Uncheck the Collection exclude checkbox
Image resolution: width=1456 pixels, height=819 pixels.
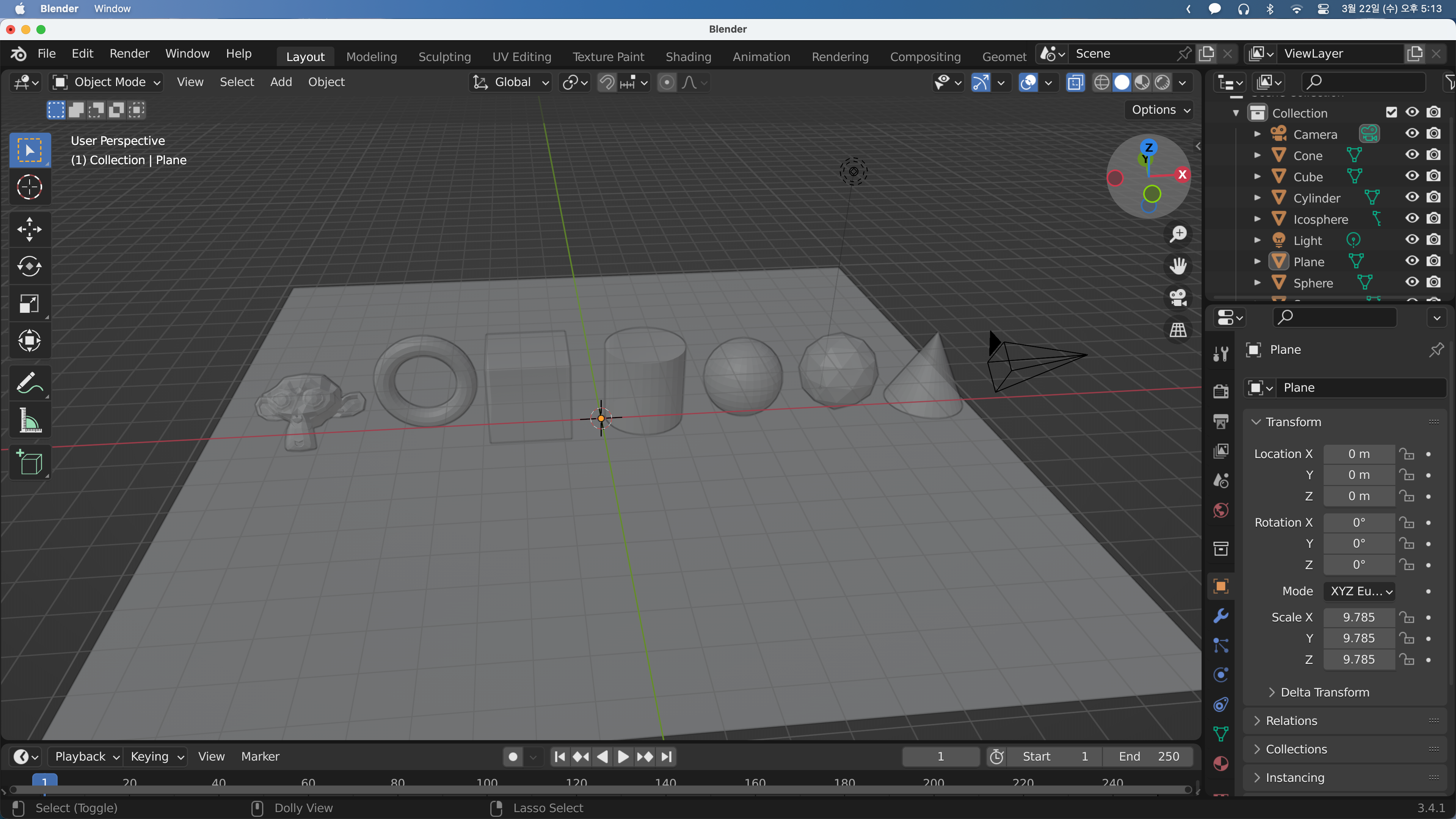pos(1392,113)
